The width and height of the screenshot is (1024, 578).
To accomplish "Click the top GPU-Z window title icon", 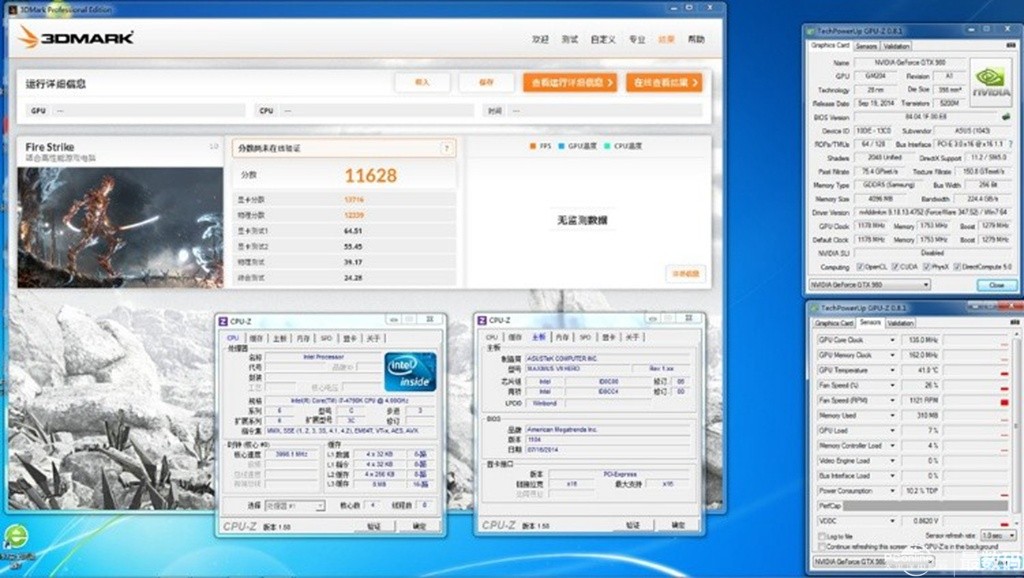I will [811, 31].
